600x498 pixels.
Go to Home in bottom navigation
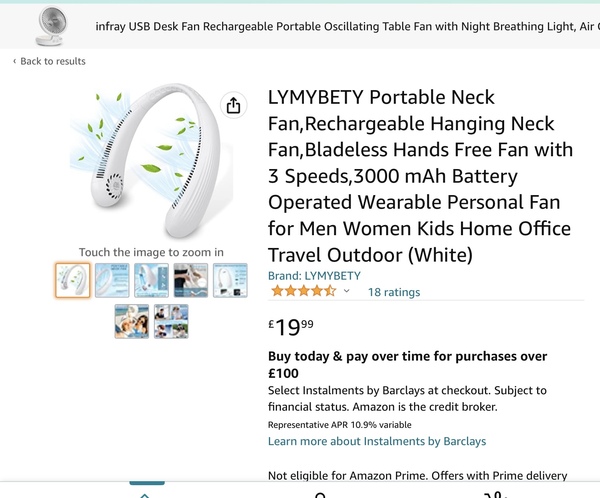tap(146, 494)
